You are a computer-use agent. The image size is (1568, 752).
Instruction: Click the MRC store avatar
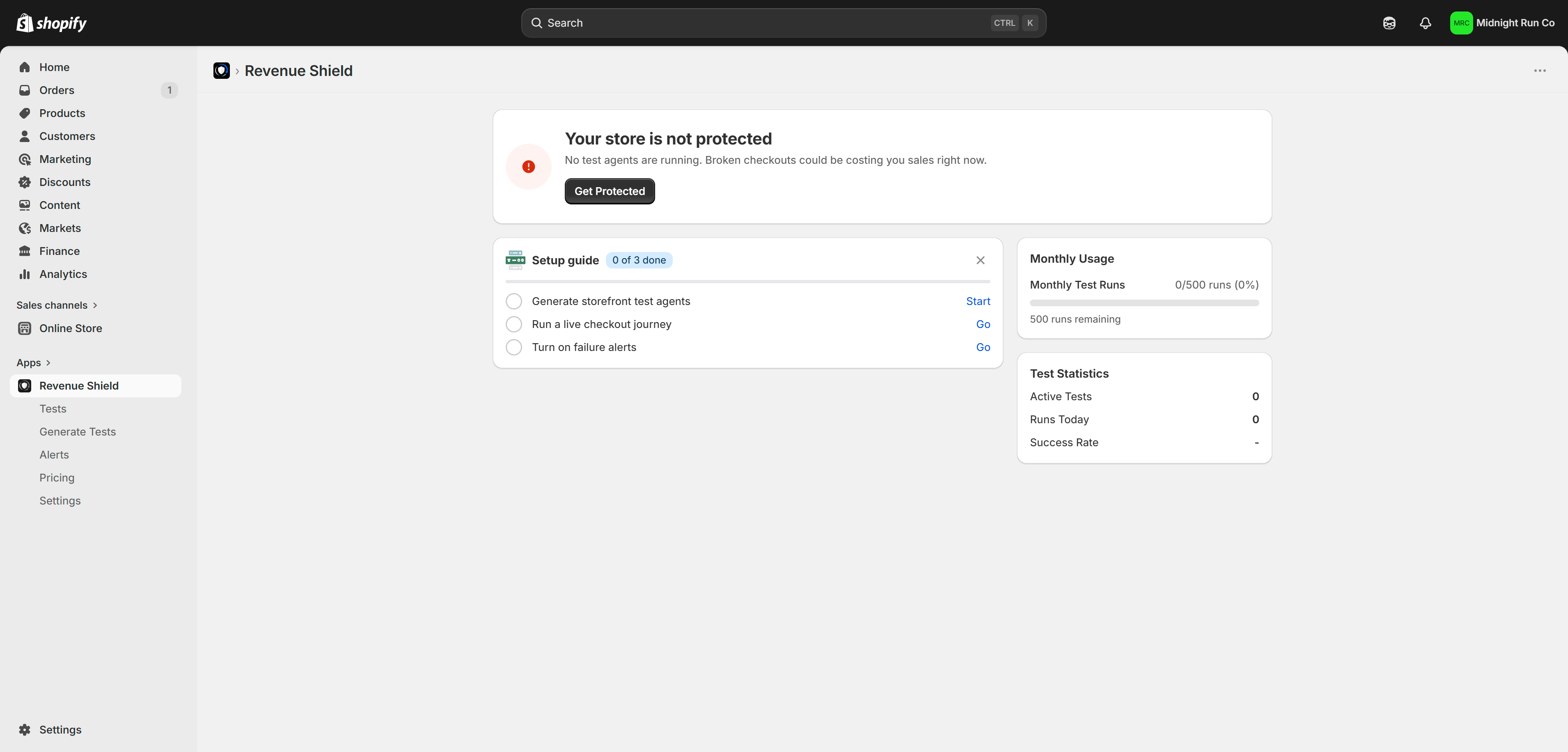(1461, 23)
